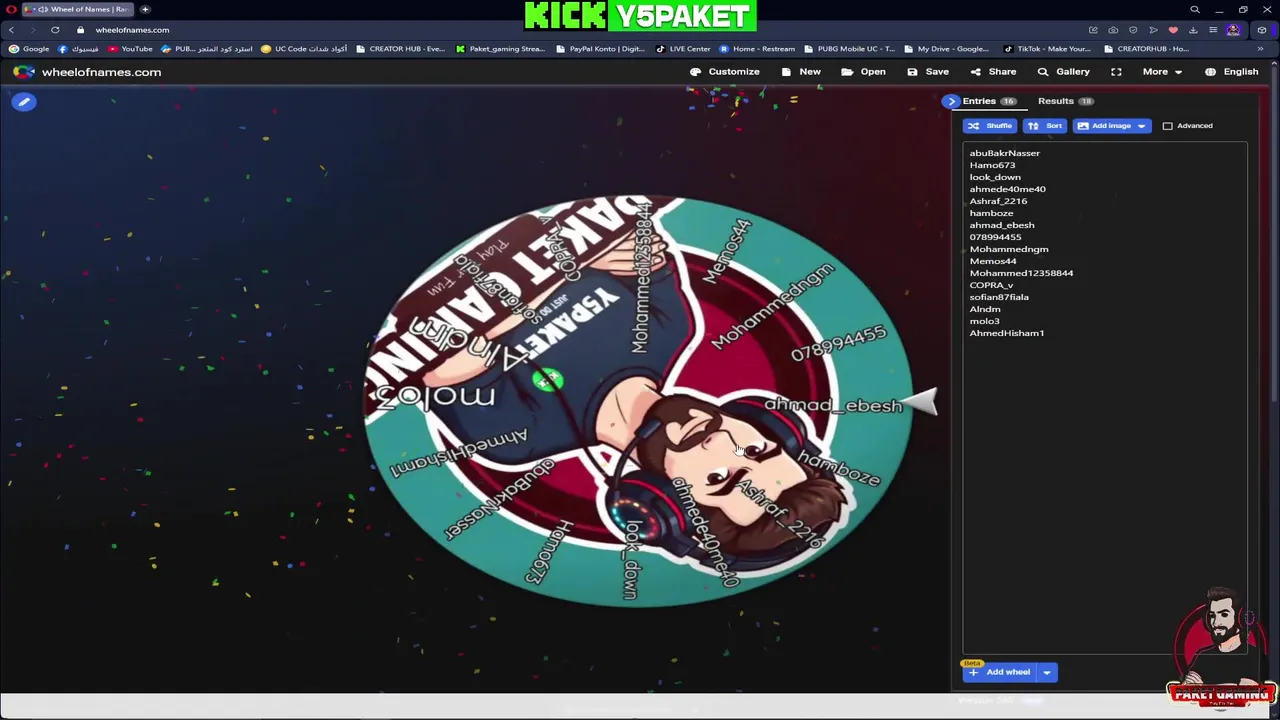
Task: Click the camera snapshot icon in toolbar
Action: (x=1113, y=30)
